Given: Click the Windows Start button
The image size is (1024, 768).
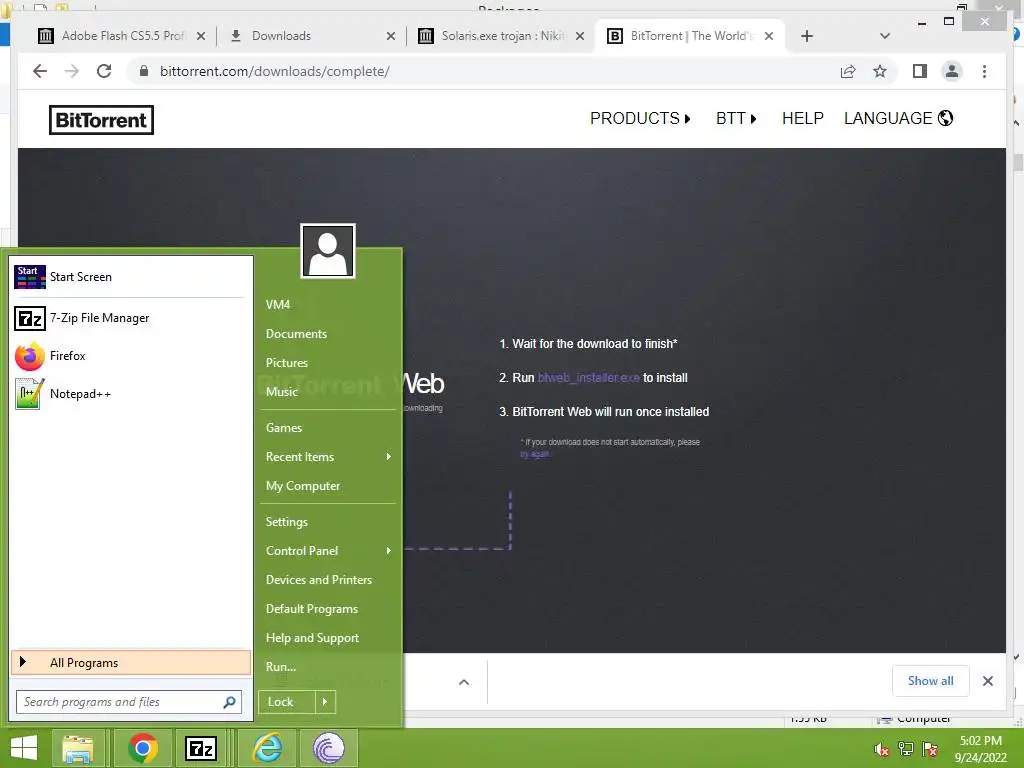Looking at the screenshot, I should [24, 748].
